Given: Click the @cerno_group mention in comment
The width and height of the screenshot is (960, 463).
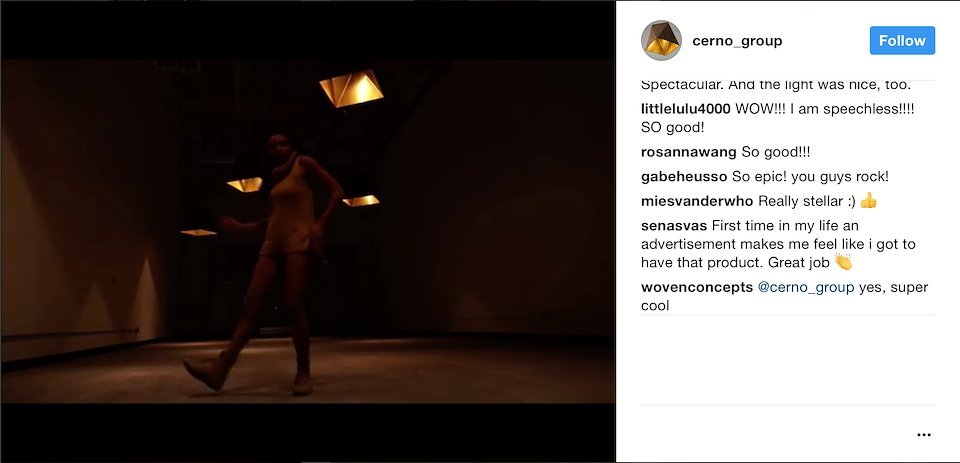Looking at the screenshot, I should coord(806,287).
